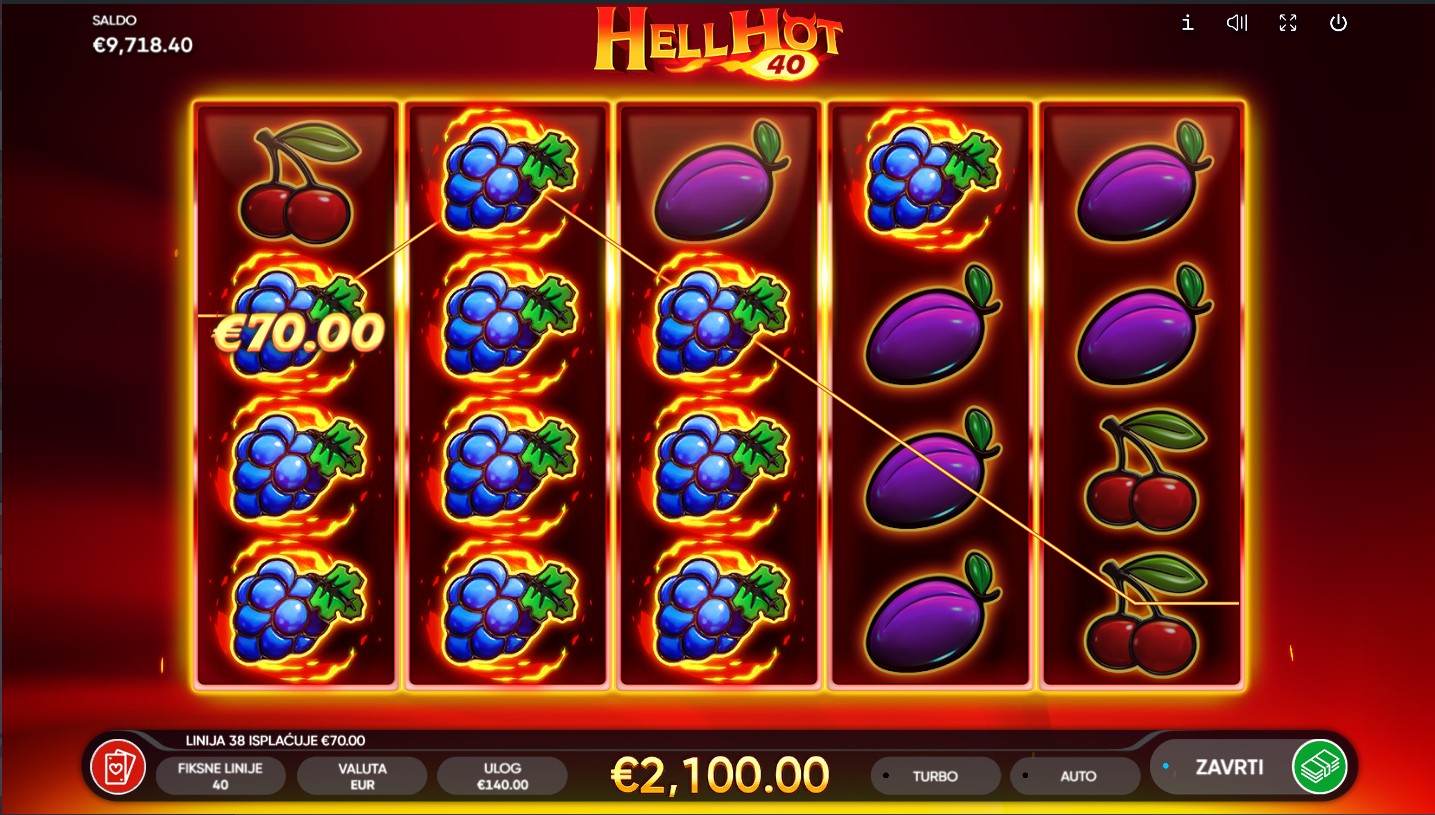Click the €2,100.00 win amount
Image resolution: width=1435 pixels, height=815 pixels.
click(x=720, y=775)
